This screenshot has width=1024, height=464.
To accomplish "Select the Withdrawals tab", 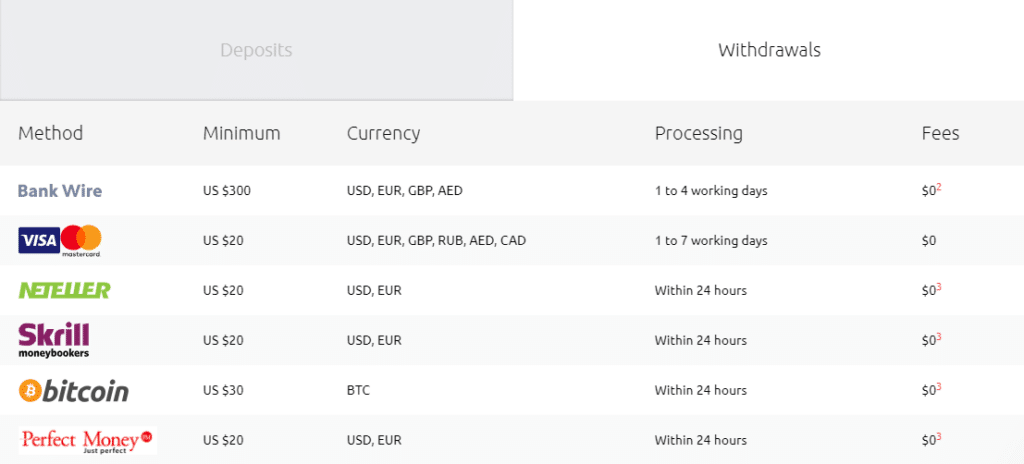I will pyautogui.click(x=769, y=50).
